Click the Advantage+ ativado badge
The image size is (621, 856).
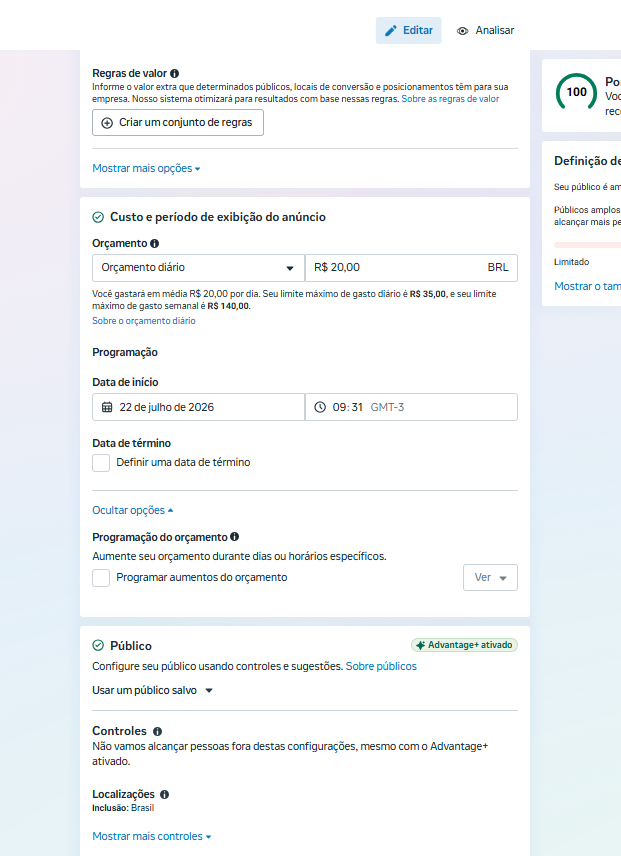[x=464, y=645]
